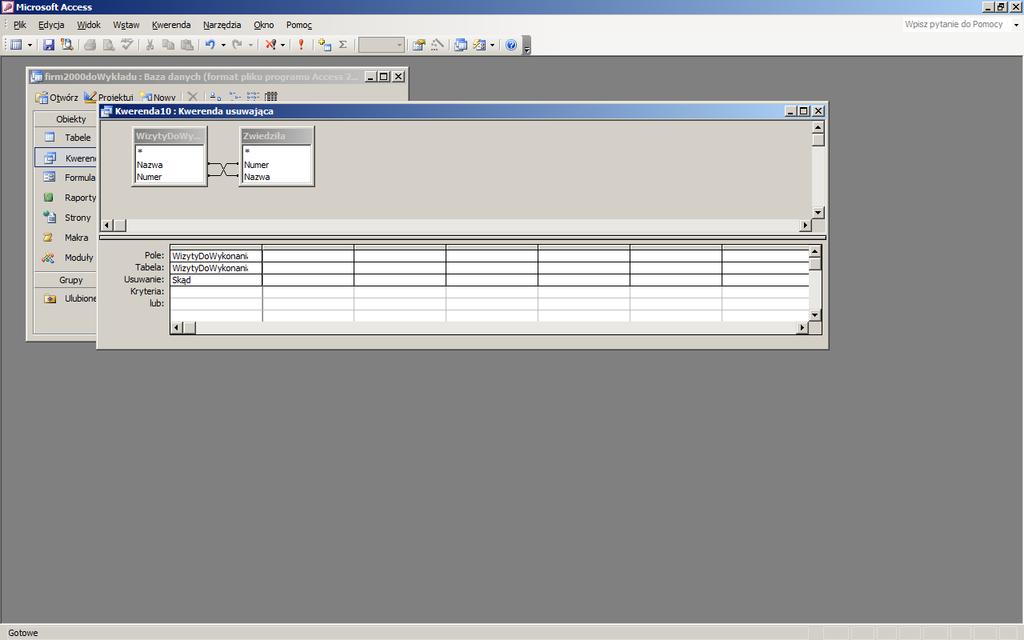Click the Undo arrow icon
The height and width of the screenshot is (640, 1024).
(x=210, y=44)
